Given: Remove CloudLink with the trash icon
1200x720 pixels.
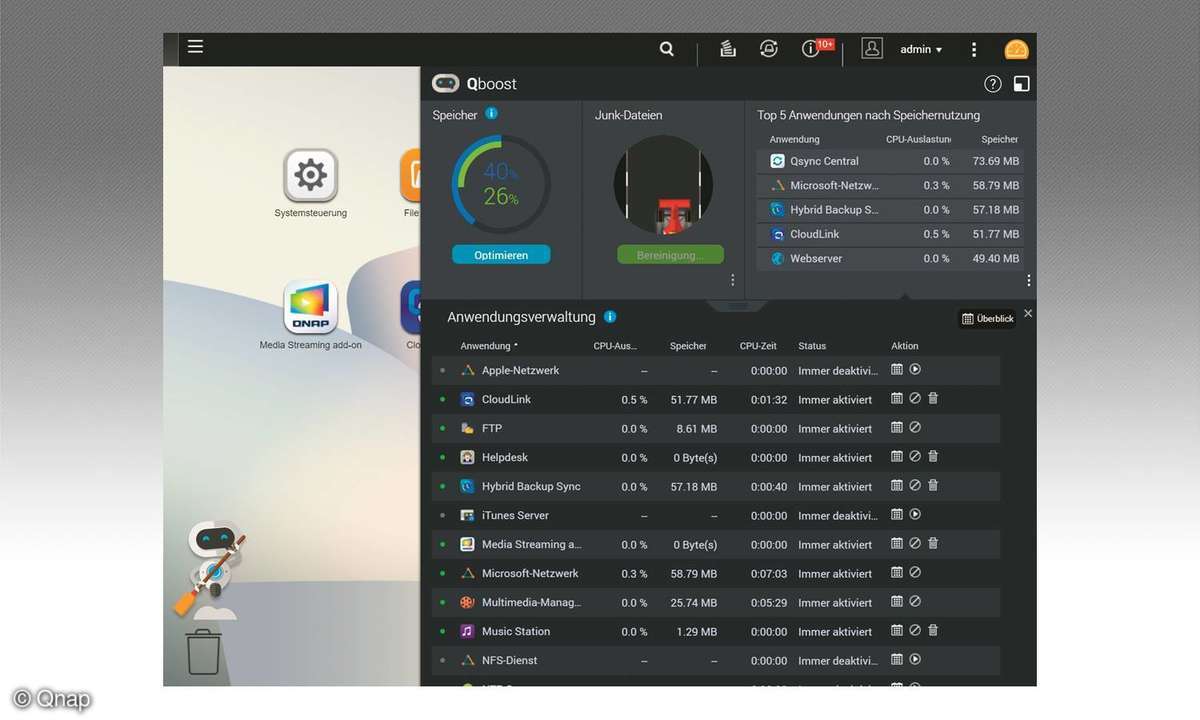Looking at the screenshot, I should pyautogui.click(x=933, y=399).
